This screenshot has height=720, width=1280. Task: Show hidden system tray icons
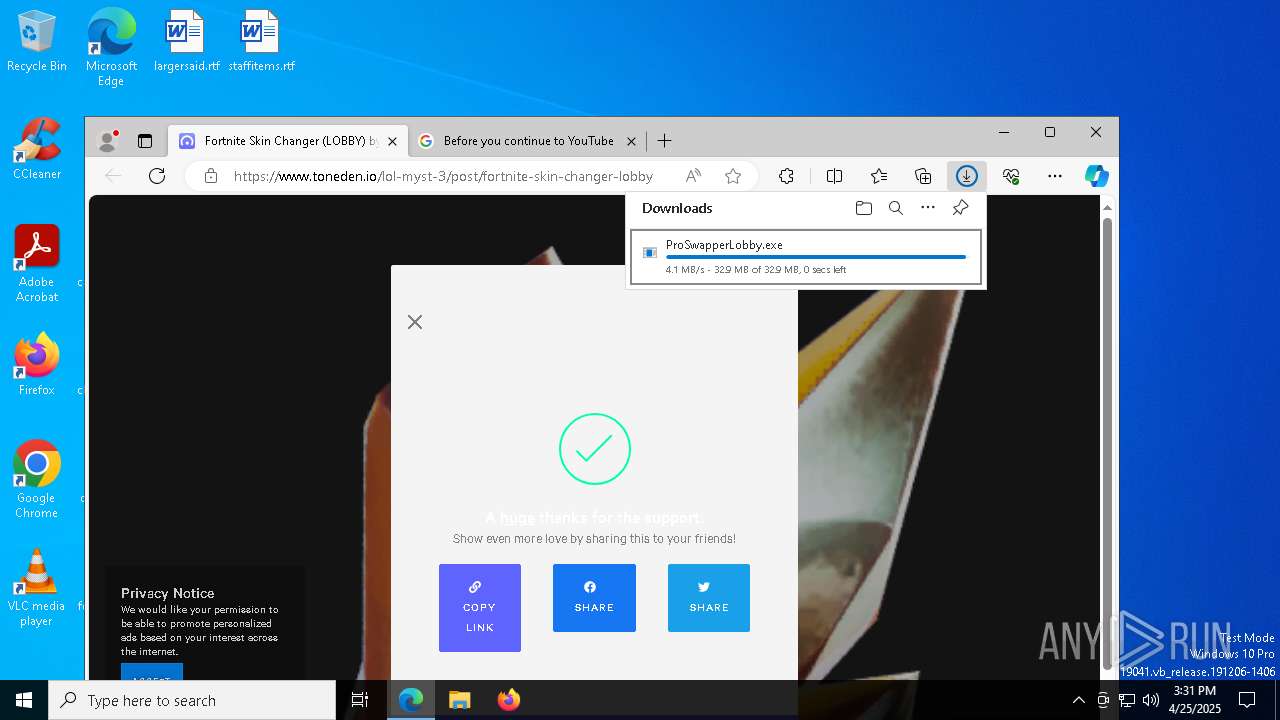pyautogui.click(x=1078, y=700)
